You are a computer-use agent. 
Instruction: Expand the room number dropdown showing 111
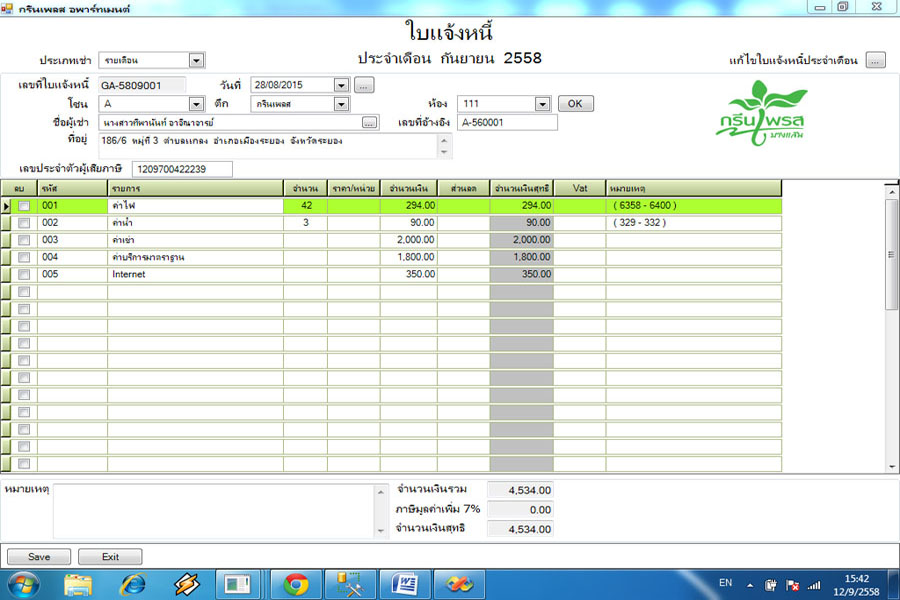pos(542,104)
